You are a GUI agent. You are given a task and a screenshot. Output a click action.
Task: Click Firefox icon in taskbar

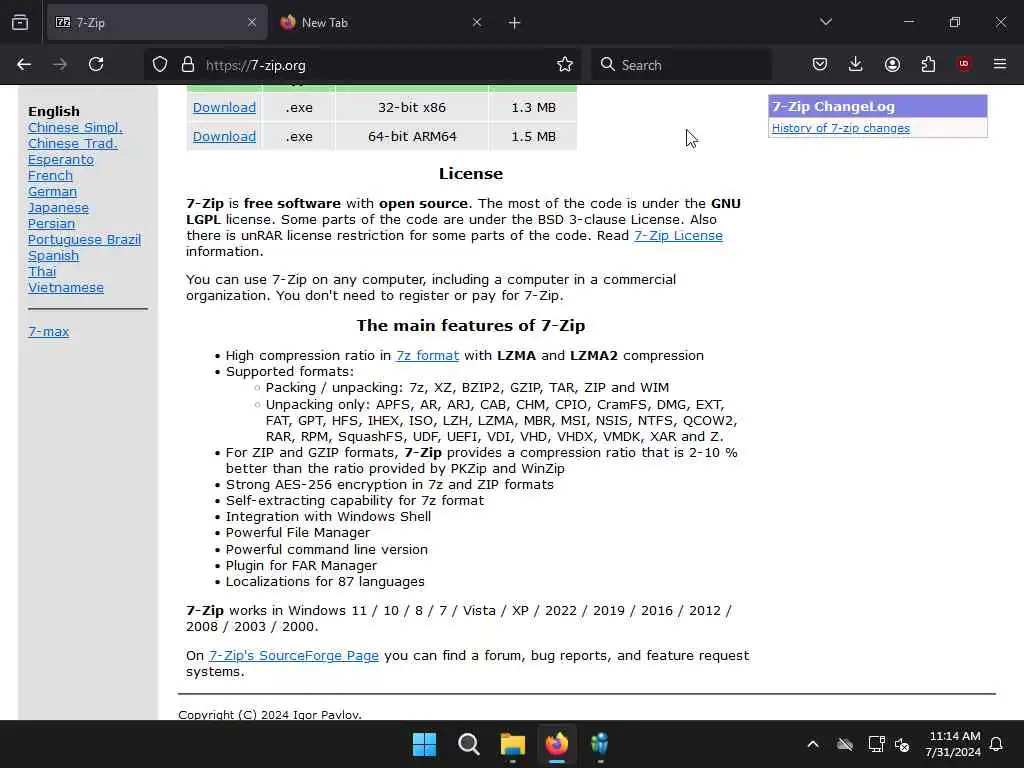[556, 744]
